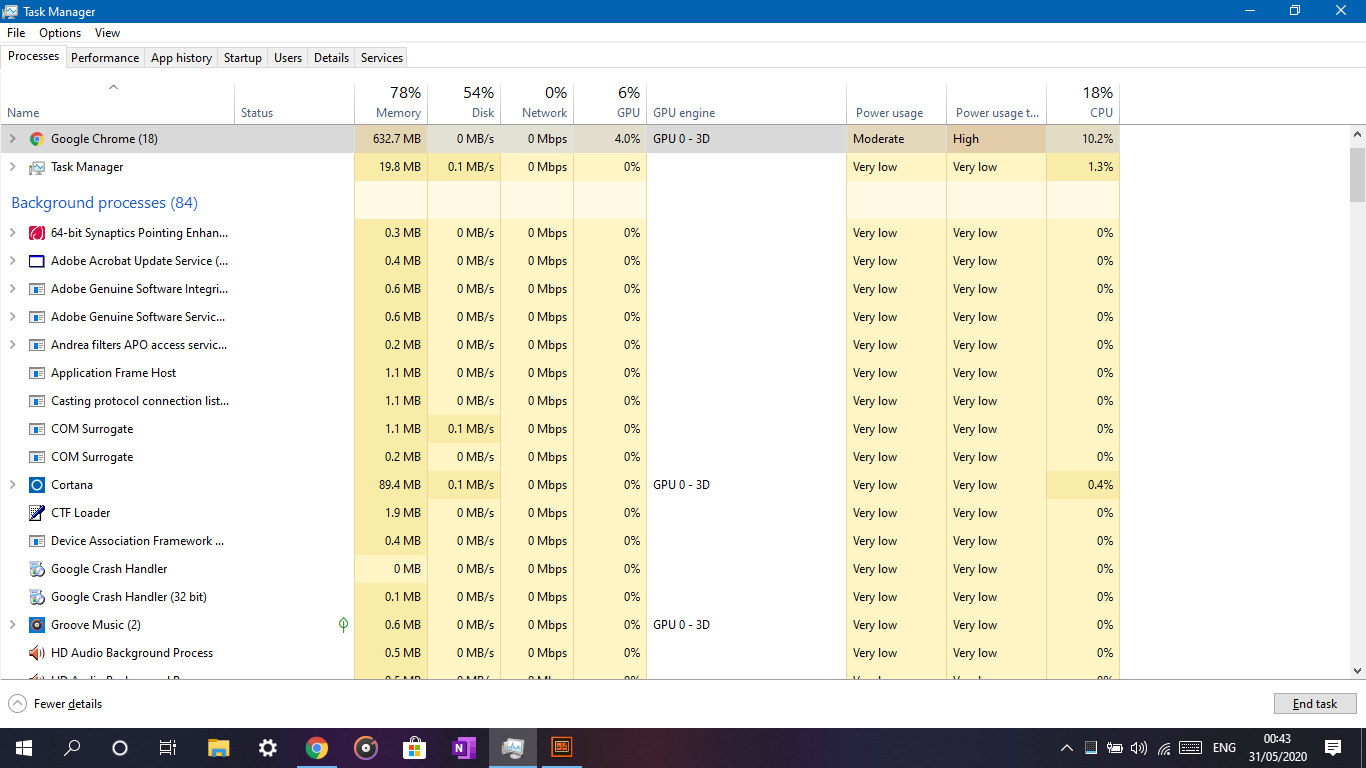Click the Wi-Fi network tray icon
This screenshot has width=1366, height=768.
tap(1164, 748)
